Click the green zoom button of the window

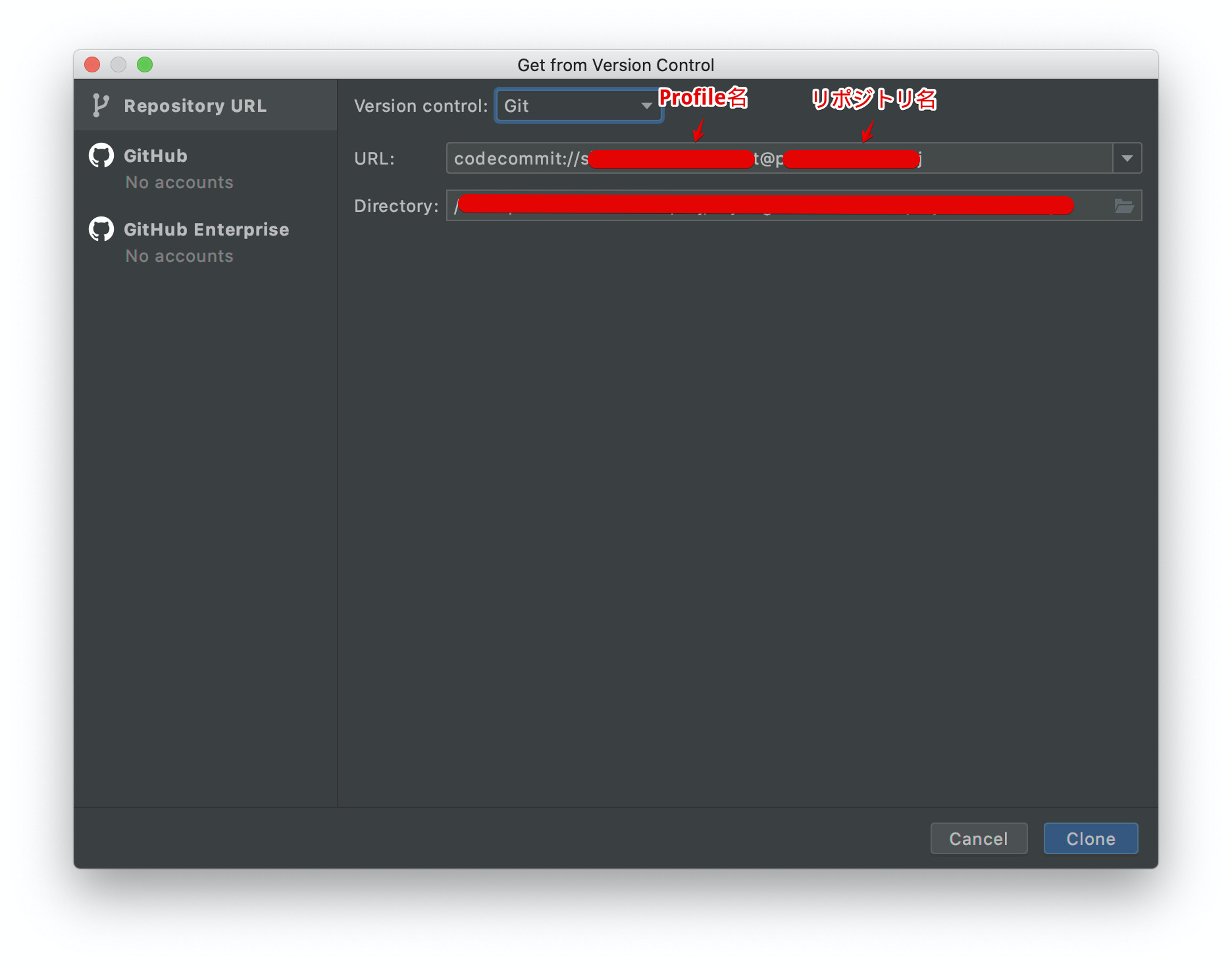coord(145,64)
